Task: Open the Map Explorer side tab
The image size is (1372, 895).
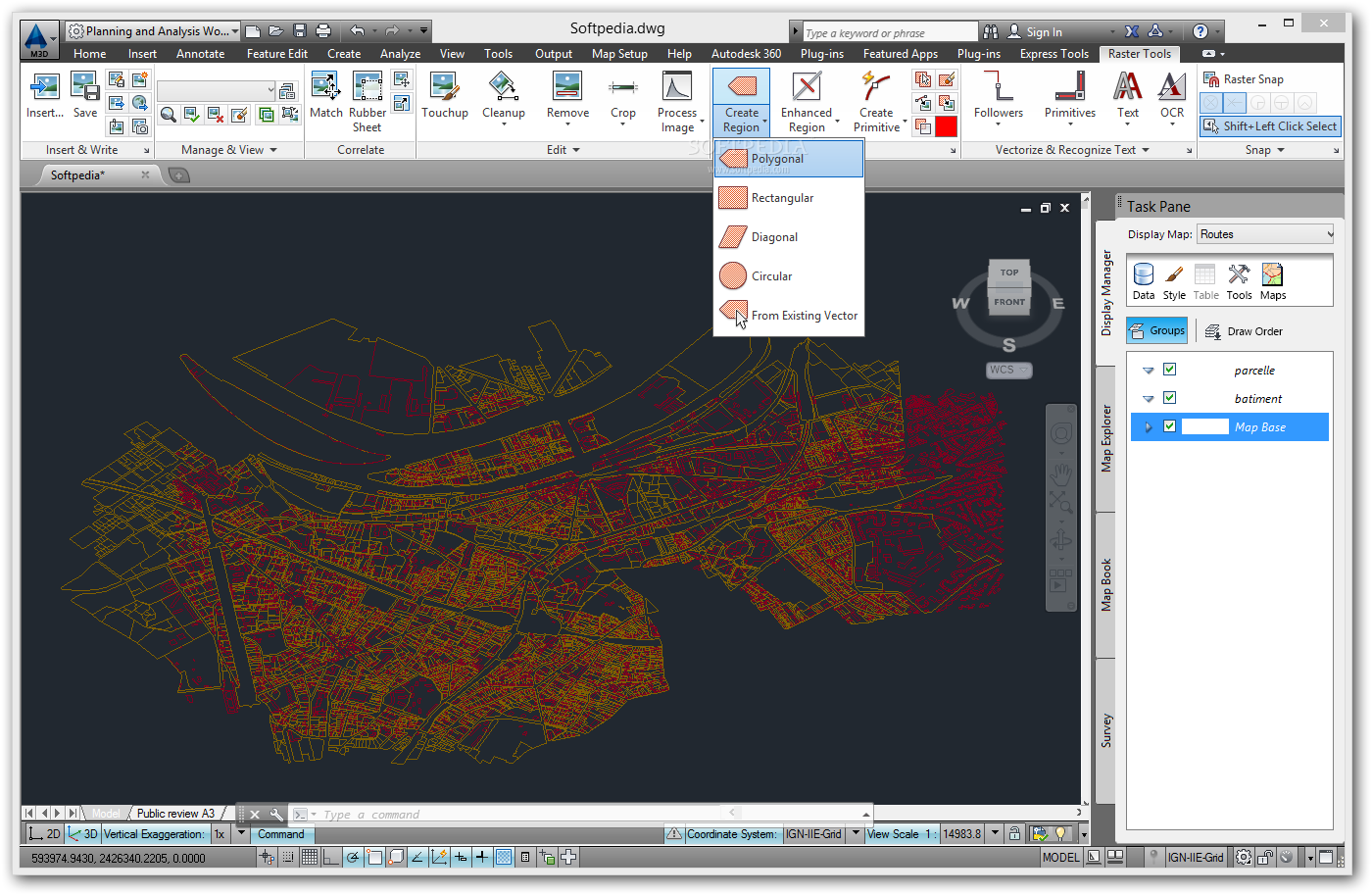Action: pos(1106,438)
